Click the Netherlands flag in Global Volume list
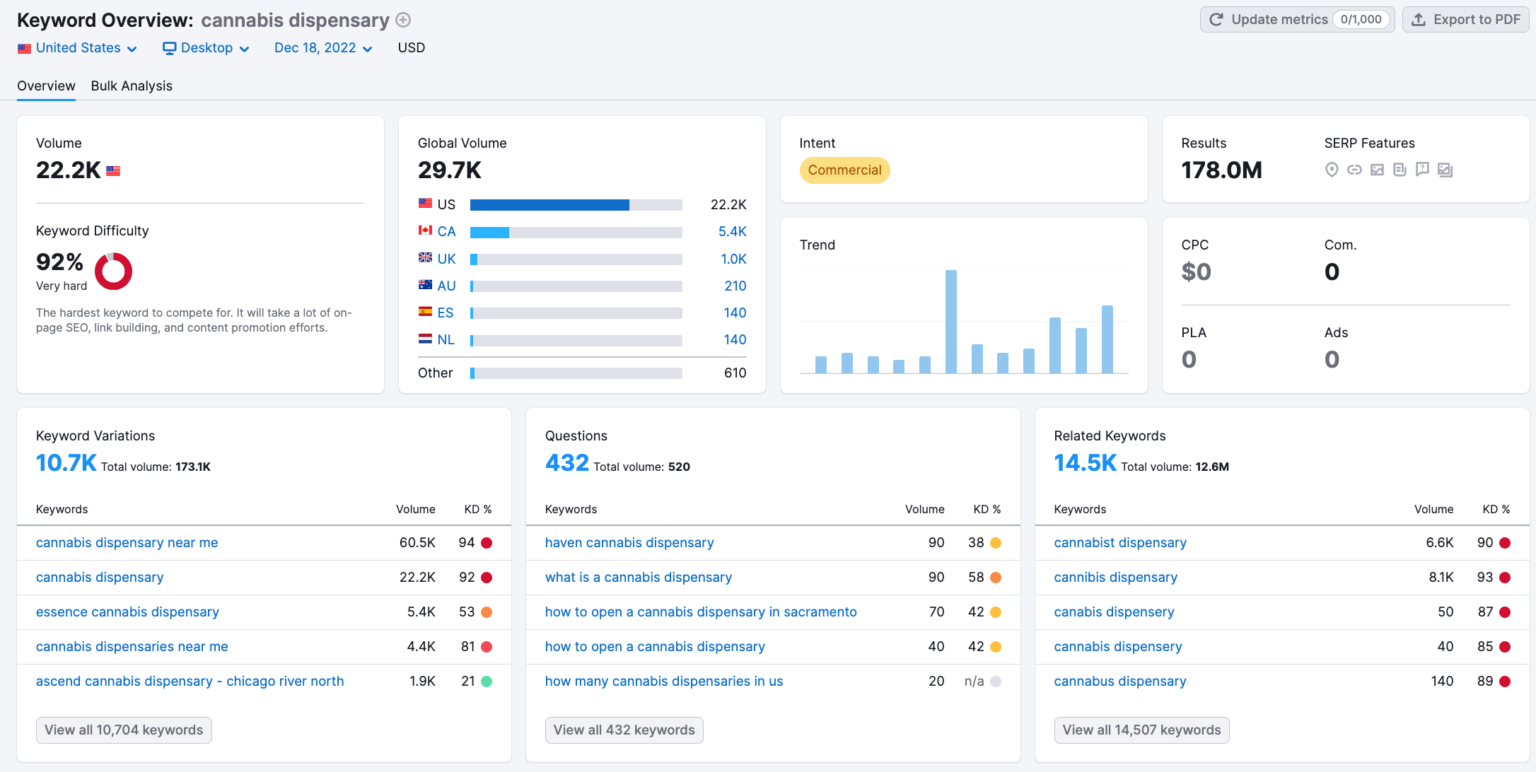The width and height of the screenshot is (1536, 772). pyautogui.click(x=425, y=339)
